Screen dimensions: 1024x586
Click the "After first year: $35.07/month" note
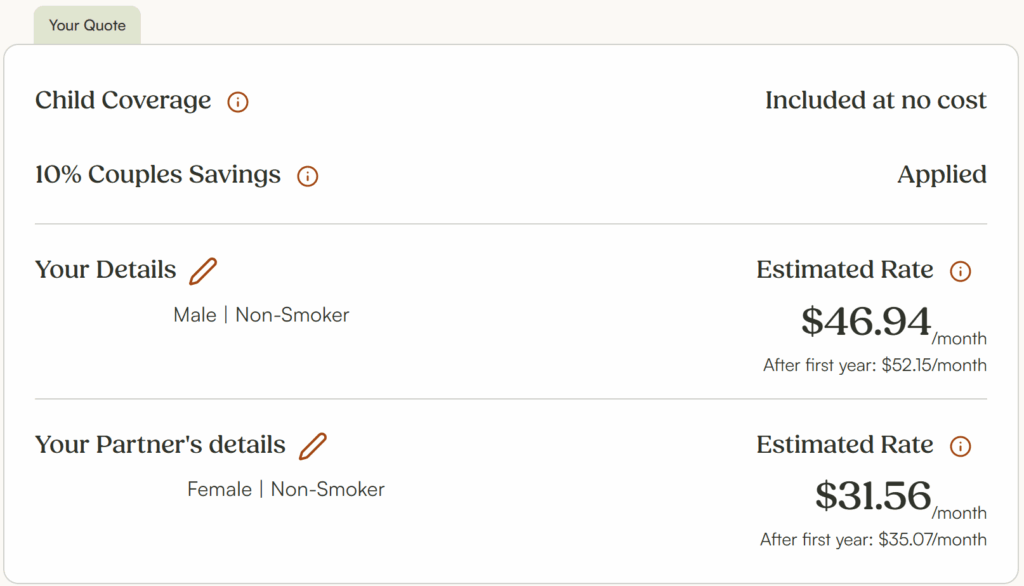pos(873,540)
